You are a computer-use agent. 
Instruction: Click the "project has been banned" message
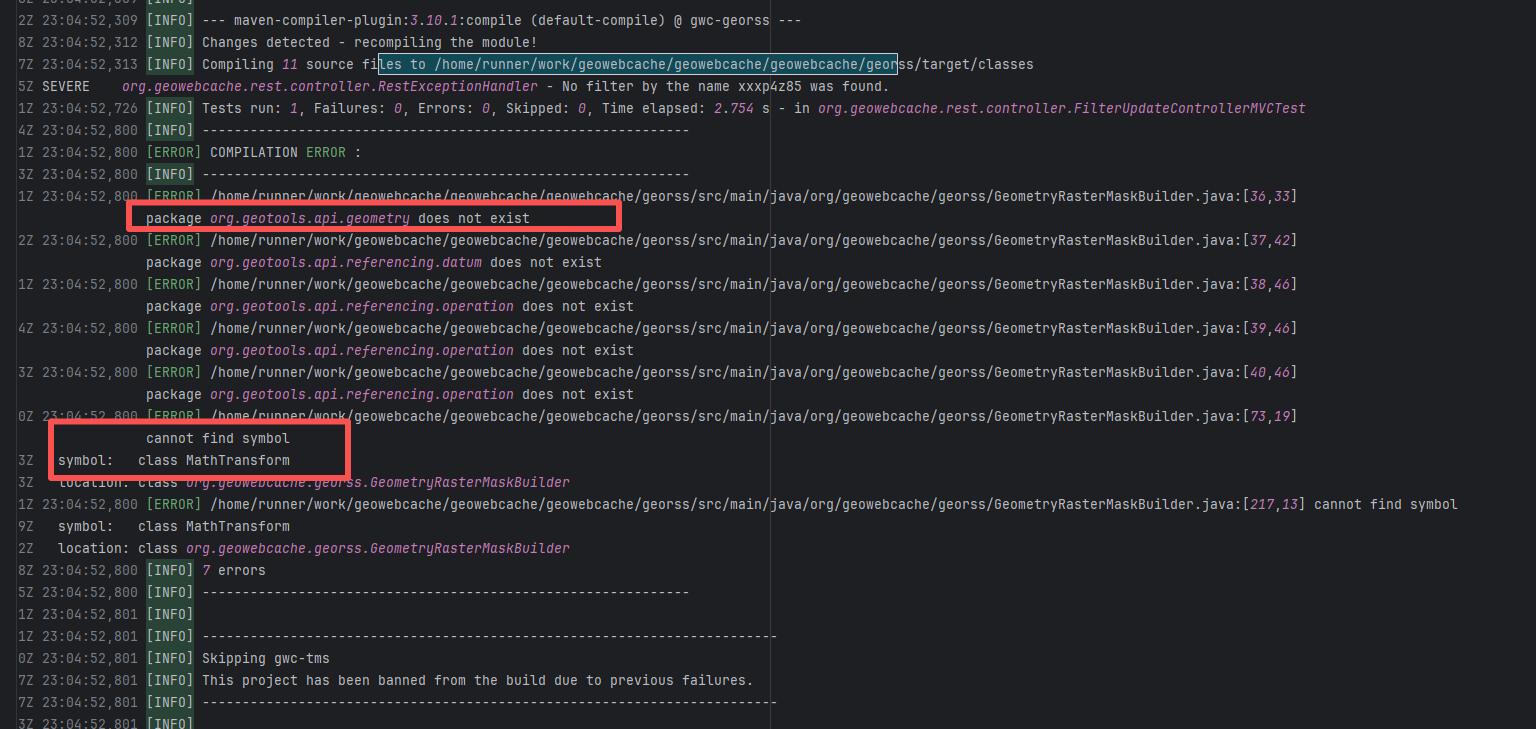[x=477, y=680]
